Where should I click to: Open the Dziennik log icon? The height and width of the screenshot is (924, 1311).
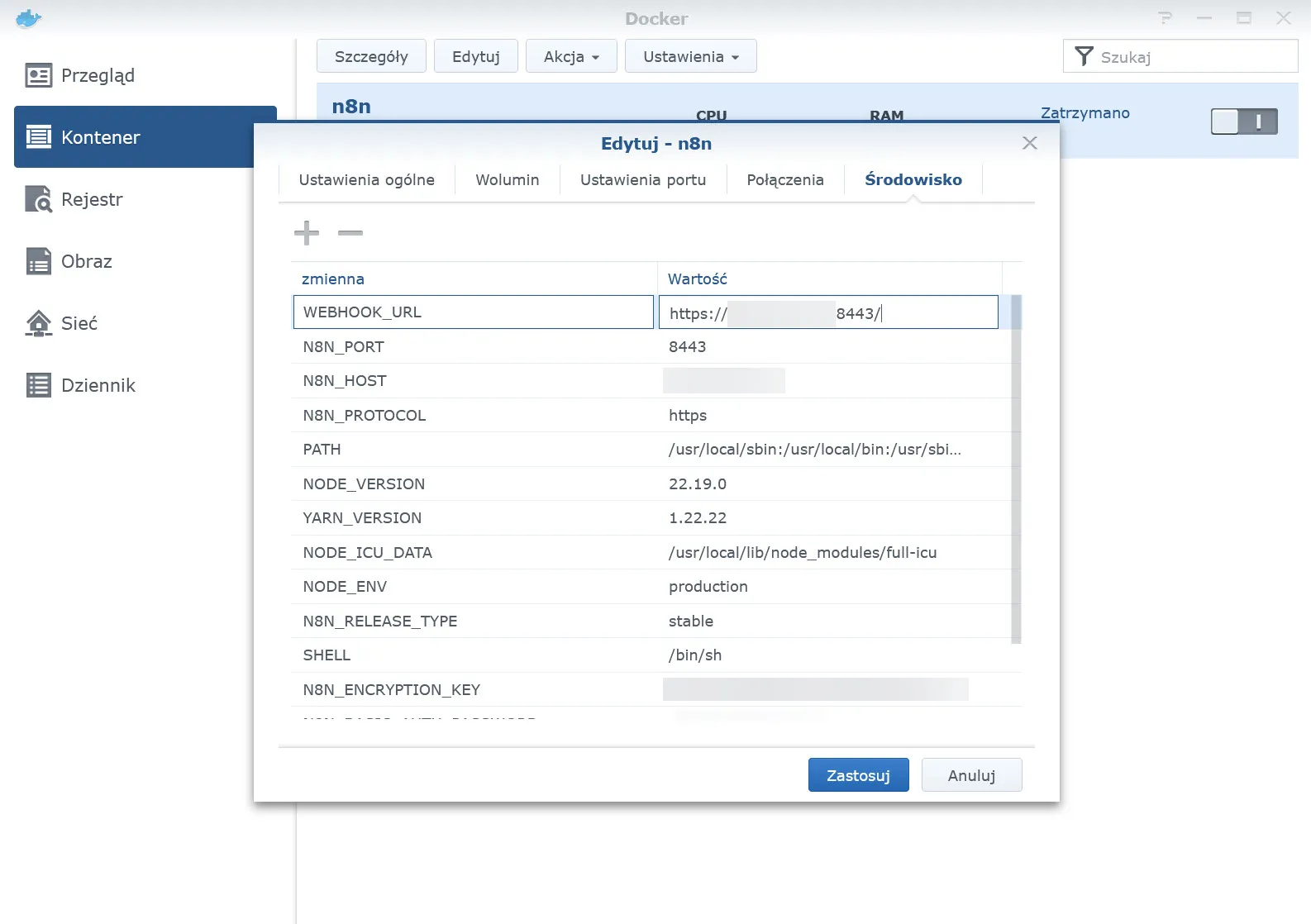tap(39, 385)
